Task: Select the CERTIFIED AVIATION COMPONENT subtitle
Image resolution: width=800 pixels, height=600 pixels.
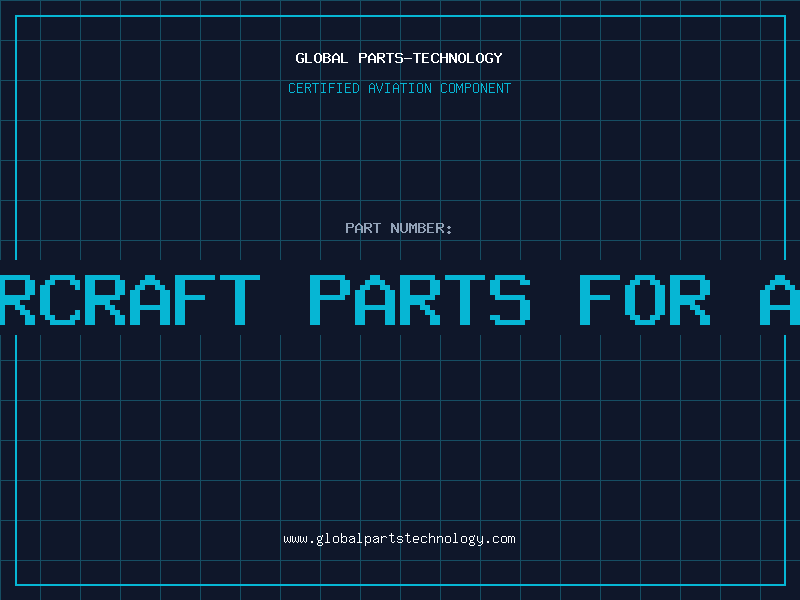Action: (399, 88)
